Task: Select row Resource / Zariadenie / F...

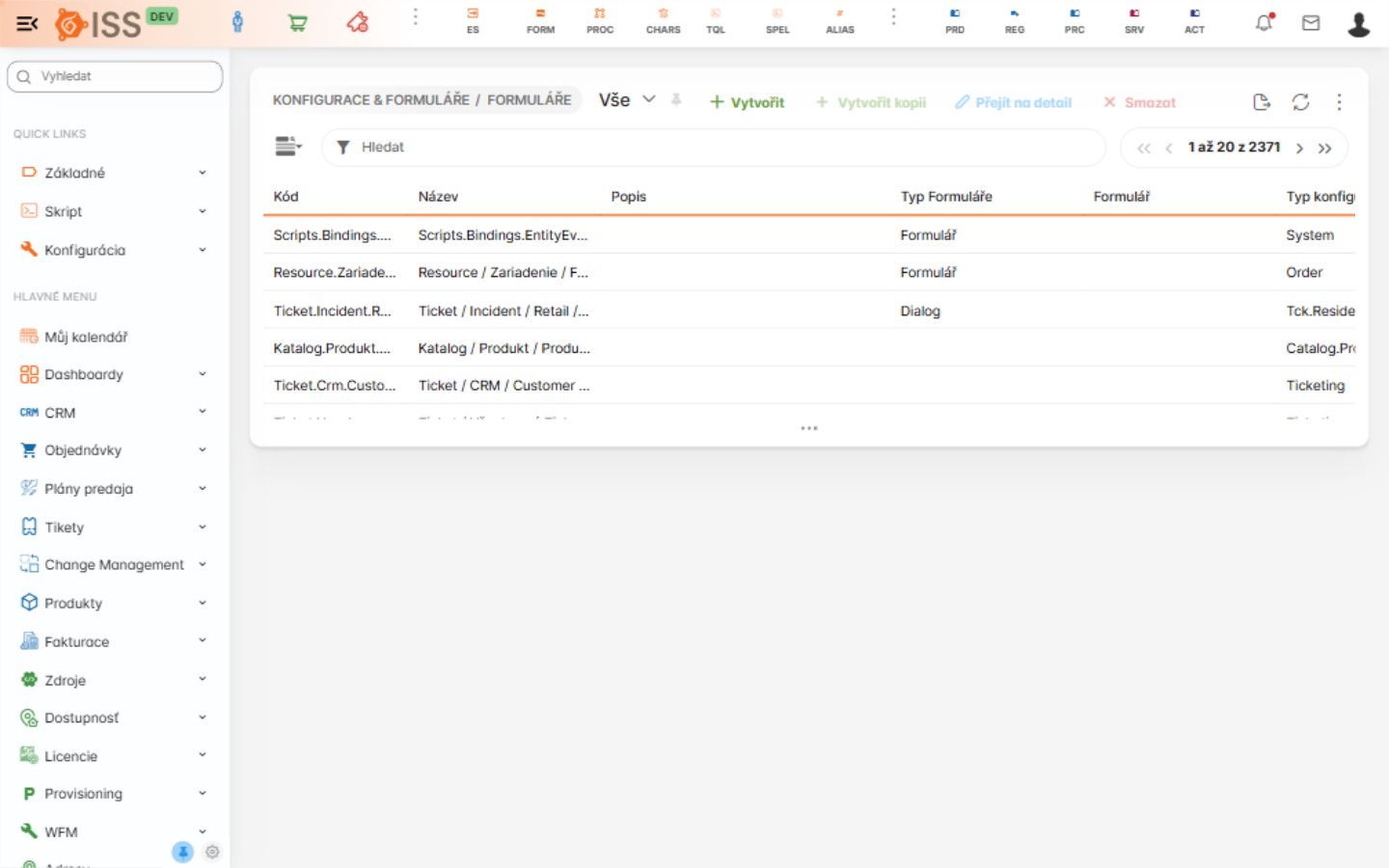Action: coord(808,273)
